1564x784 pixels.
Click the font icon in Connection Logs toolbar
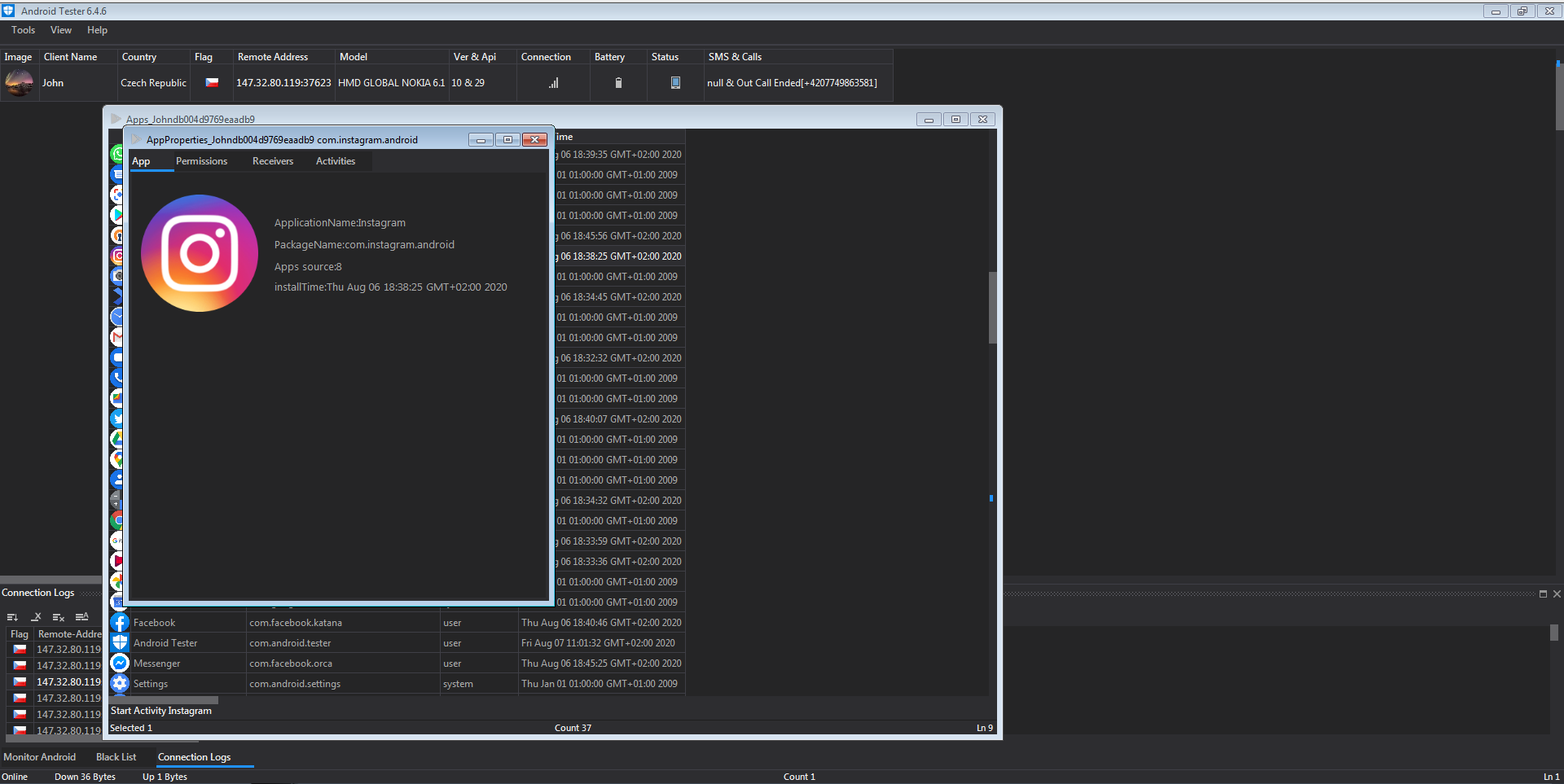pos(81,617)
